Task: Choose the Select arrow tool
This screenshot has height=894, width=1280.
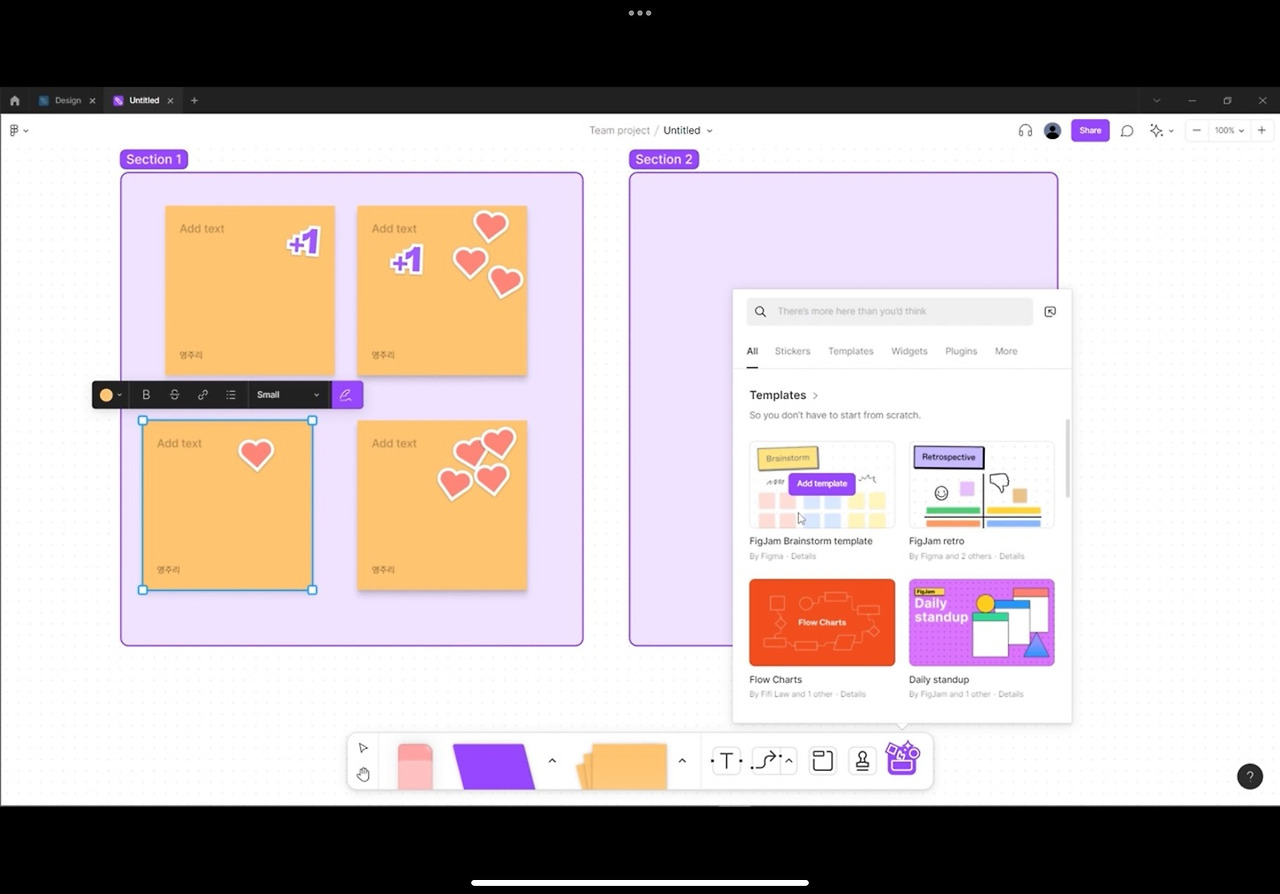Action: pyautogui.click(x=363, y=748)
